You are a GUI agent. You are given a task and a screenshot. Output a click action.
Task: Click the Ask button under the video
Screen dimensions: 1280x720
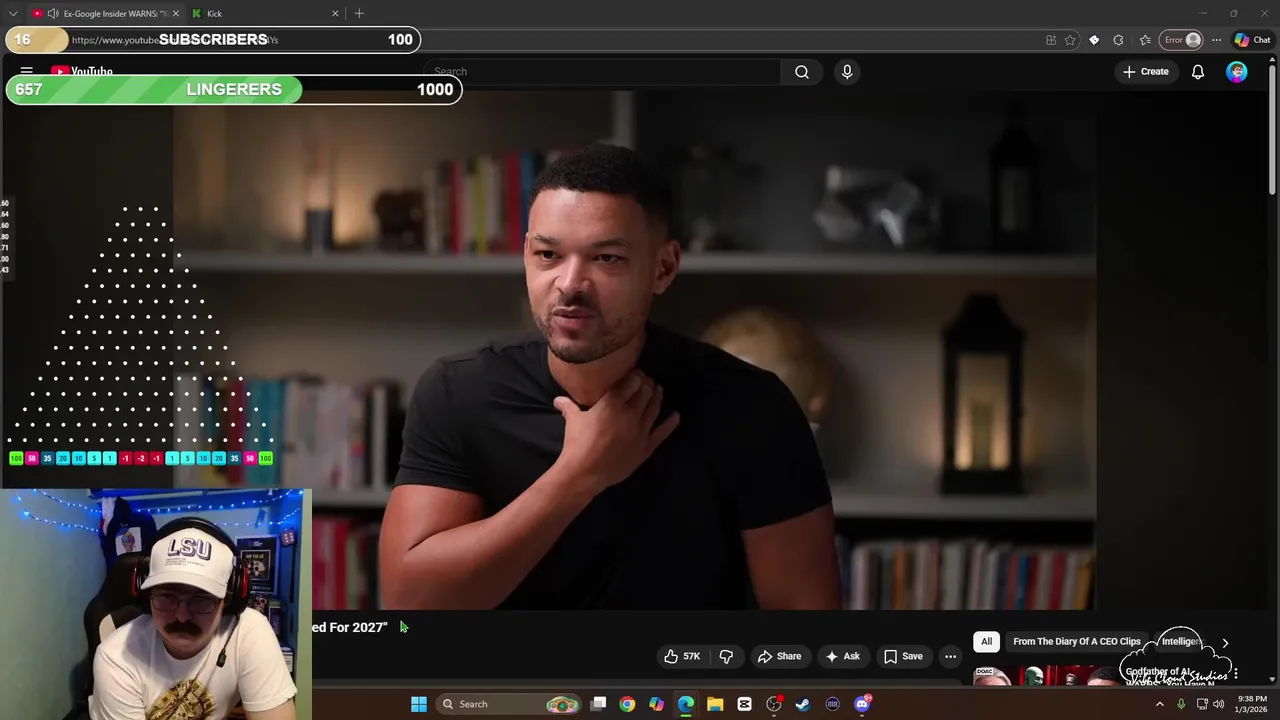[x=842, y=656]
